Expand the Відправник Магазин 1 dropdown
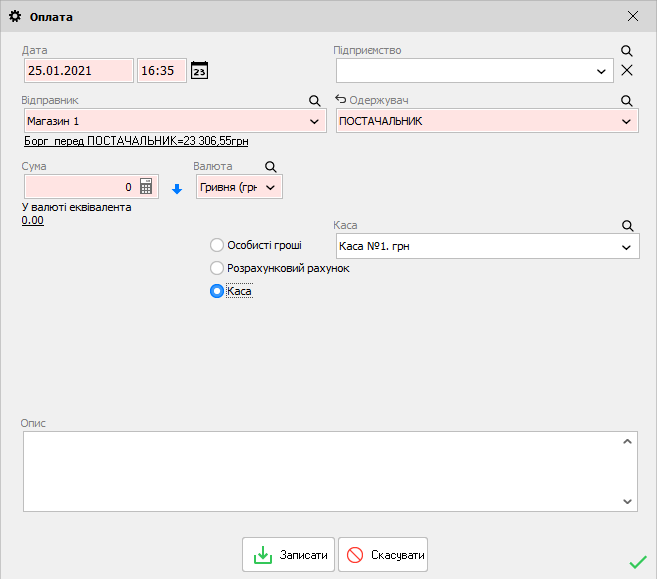The height and width of the screenshot is (579, 657). pyautogui.click(x=315, y=121)
